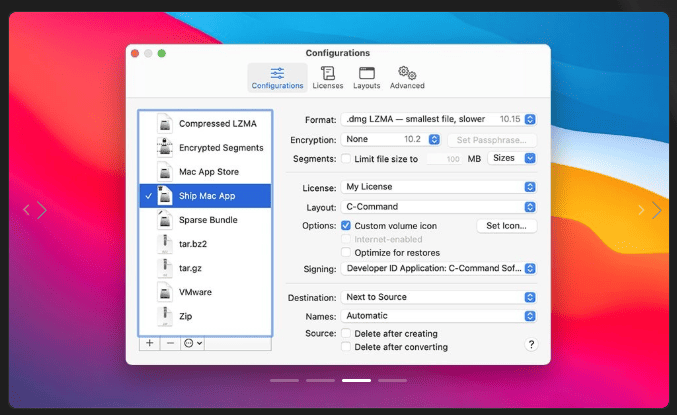The height and width of the screenshot is (415, 677).
Task: Close the Configurations window
Action: pos(135,53)
